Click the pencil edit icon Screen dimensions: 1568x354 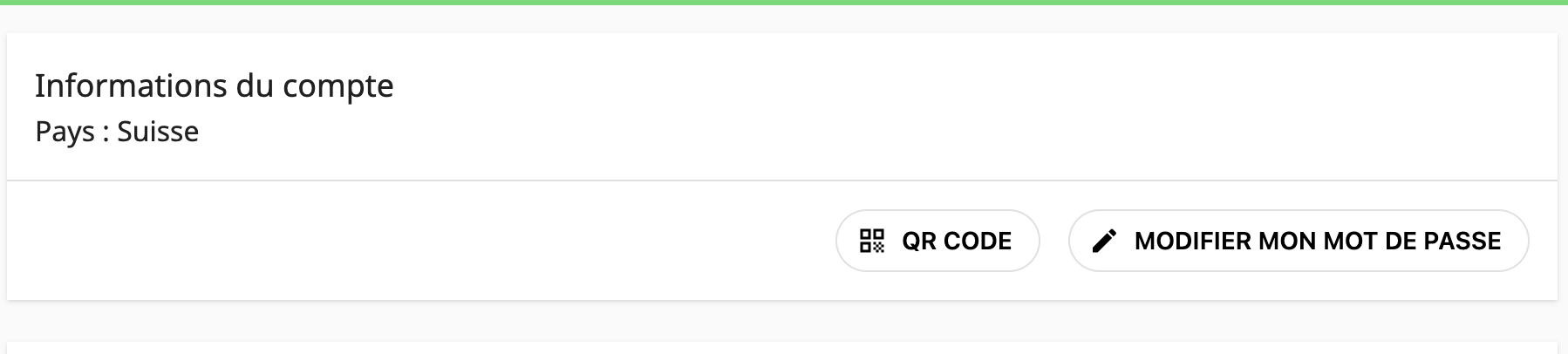tap(1104, 241)
